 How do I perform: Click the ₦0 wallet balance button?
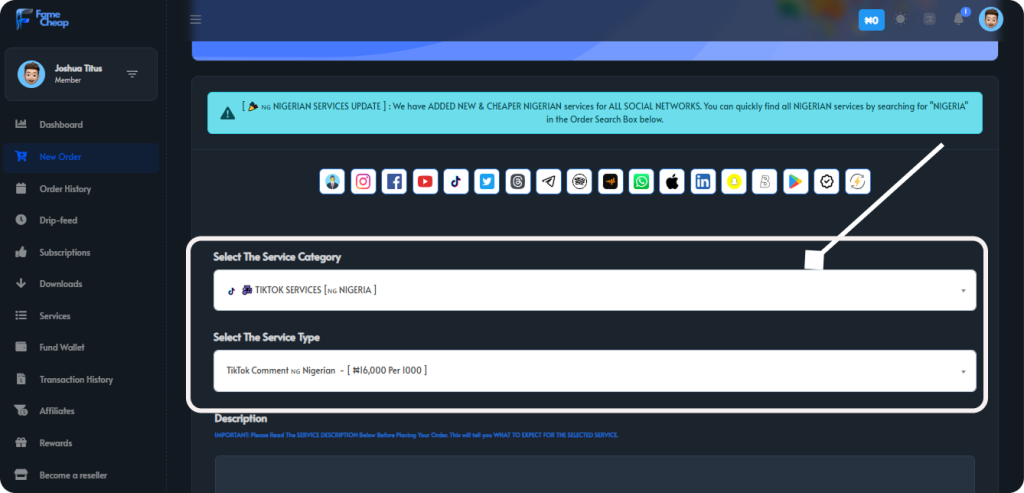click(871, 20)
